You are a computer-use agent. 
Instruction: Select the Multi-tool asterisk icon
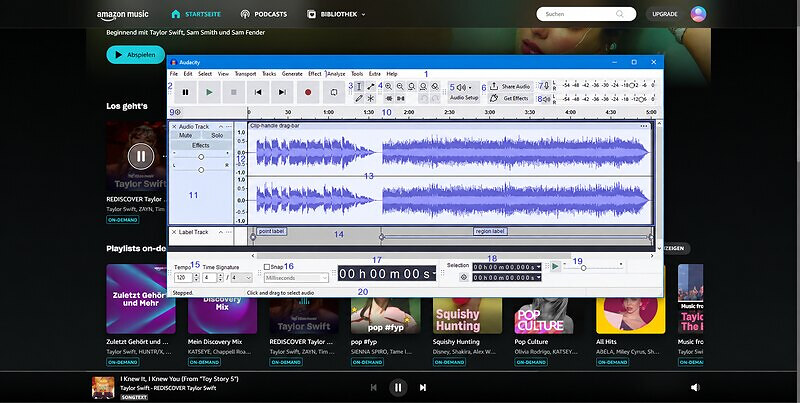tap(371, 98)
